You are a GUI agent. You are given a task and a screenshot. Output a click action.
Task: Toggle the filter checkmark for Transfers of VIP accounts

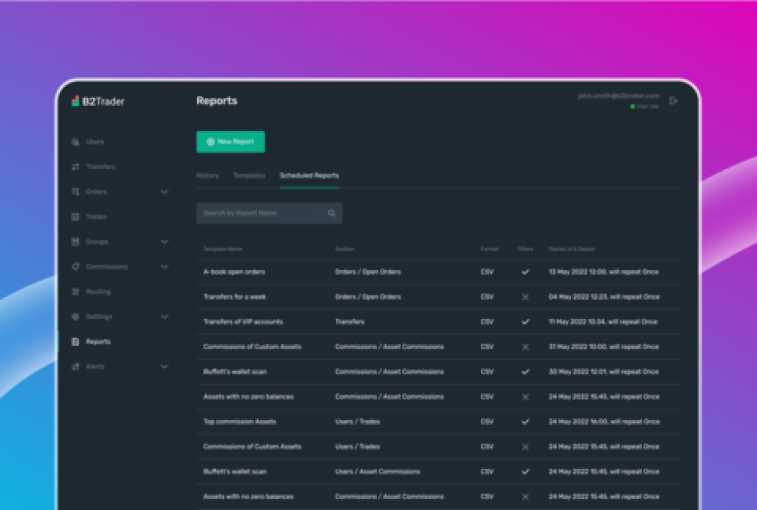525,322
